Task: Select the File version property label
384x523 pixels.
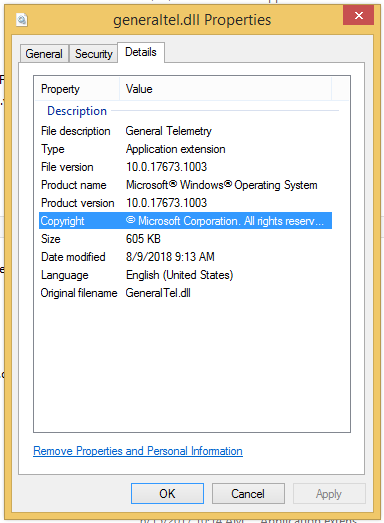Action: (67, 167)
